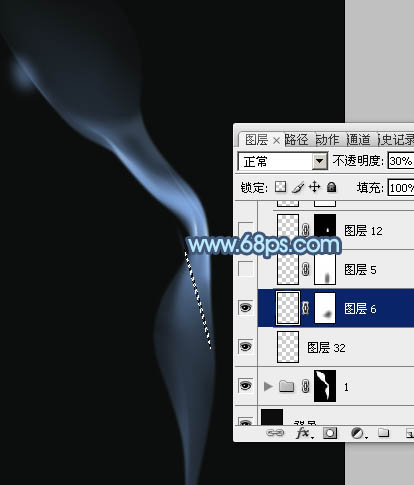Open the fx layer style menu
The height and width of the screenshot is (485, 414).
[305, 433]
